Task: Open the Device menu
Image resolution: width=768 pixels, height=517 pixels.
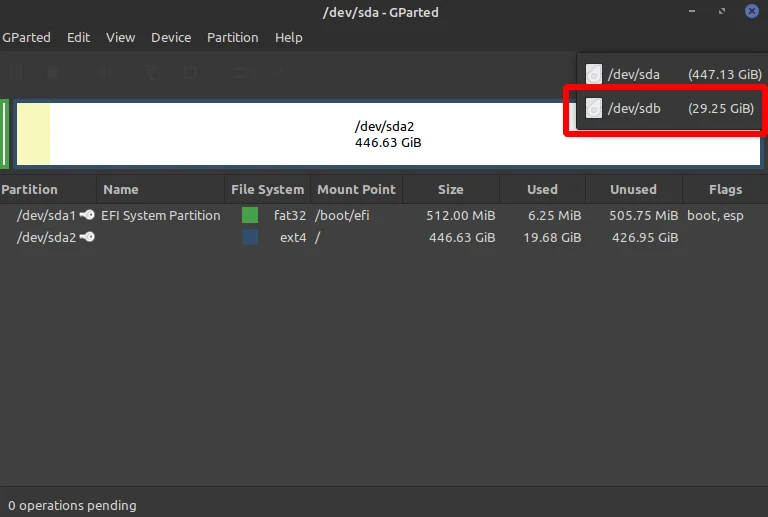Action: tap(171, 38)
